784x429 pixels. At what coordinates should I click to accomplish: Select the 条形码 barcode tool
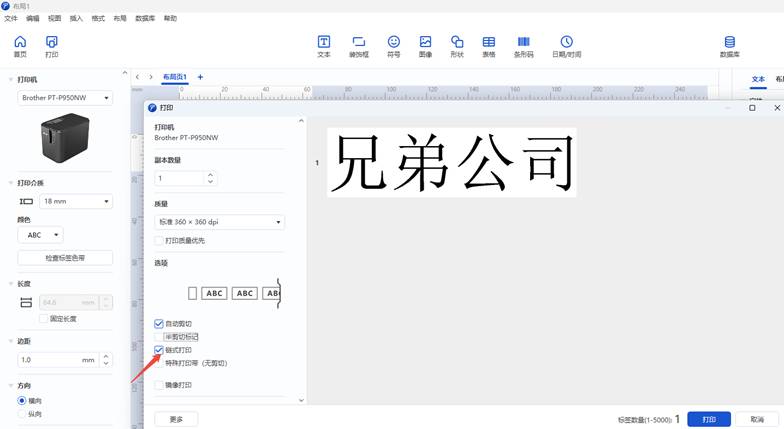click(x=523, y=46)
